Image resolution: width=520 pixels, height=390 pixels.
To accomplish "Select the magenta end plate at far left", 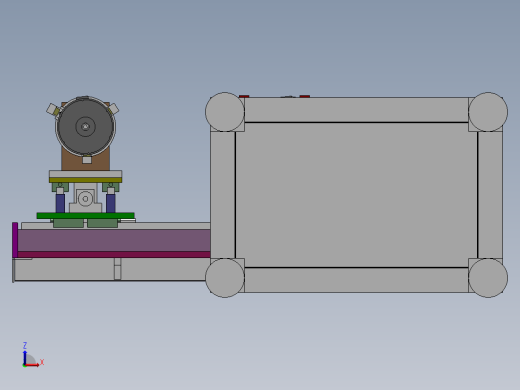I will (15, 240).
